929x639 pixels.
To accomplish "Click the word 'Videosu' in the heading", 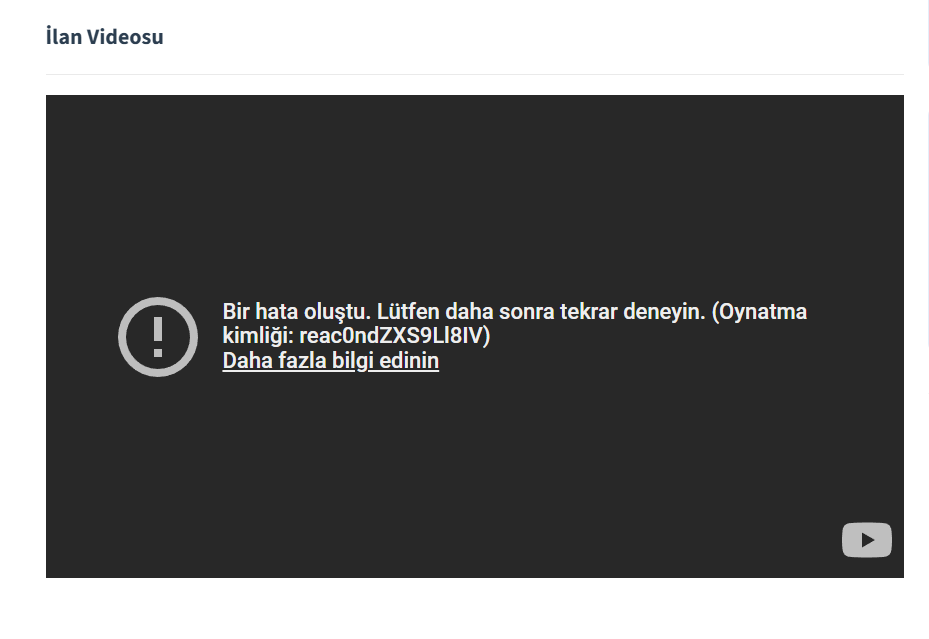I will pyautogui.click(x=125, y=37).
